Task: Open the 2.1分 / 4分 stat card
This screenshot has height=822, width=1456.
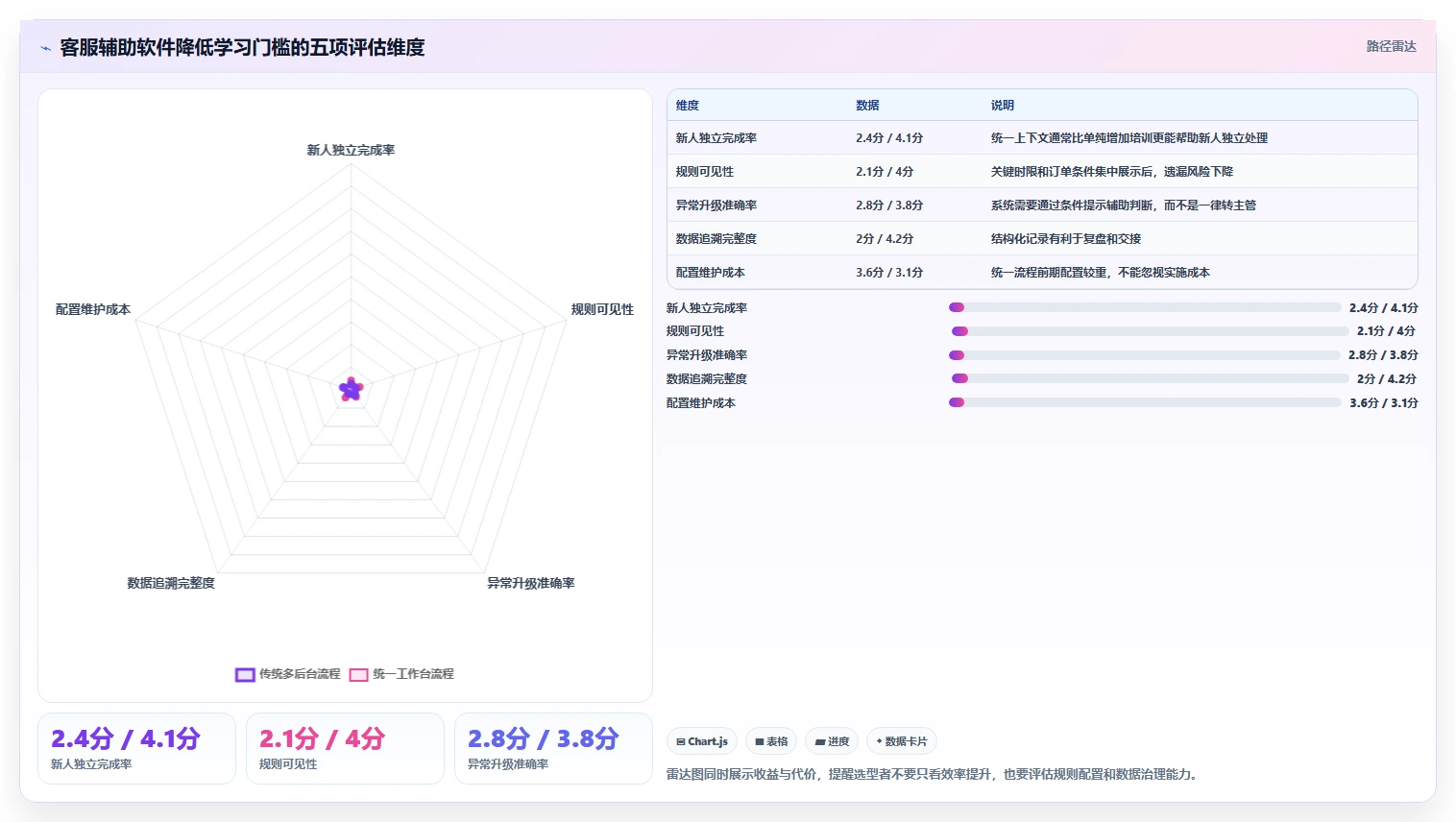Action: (x=345, y=749)
